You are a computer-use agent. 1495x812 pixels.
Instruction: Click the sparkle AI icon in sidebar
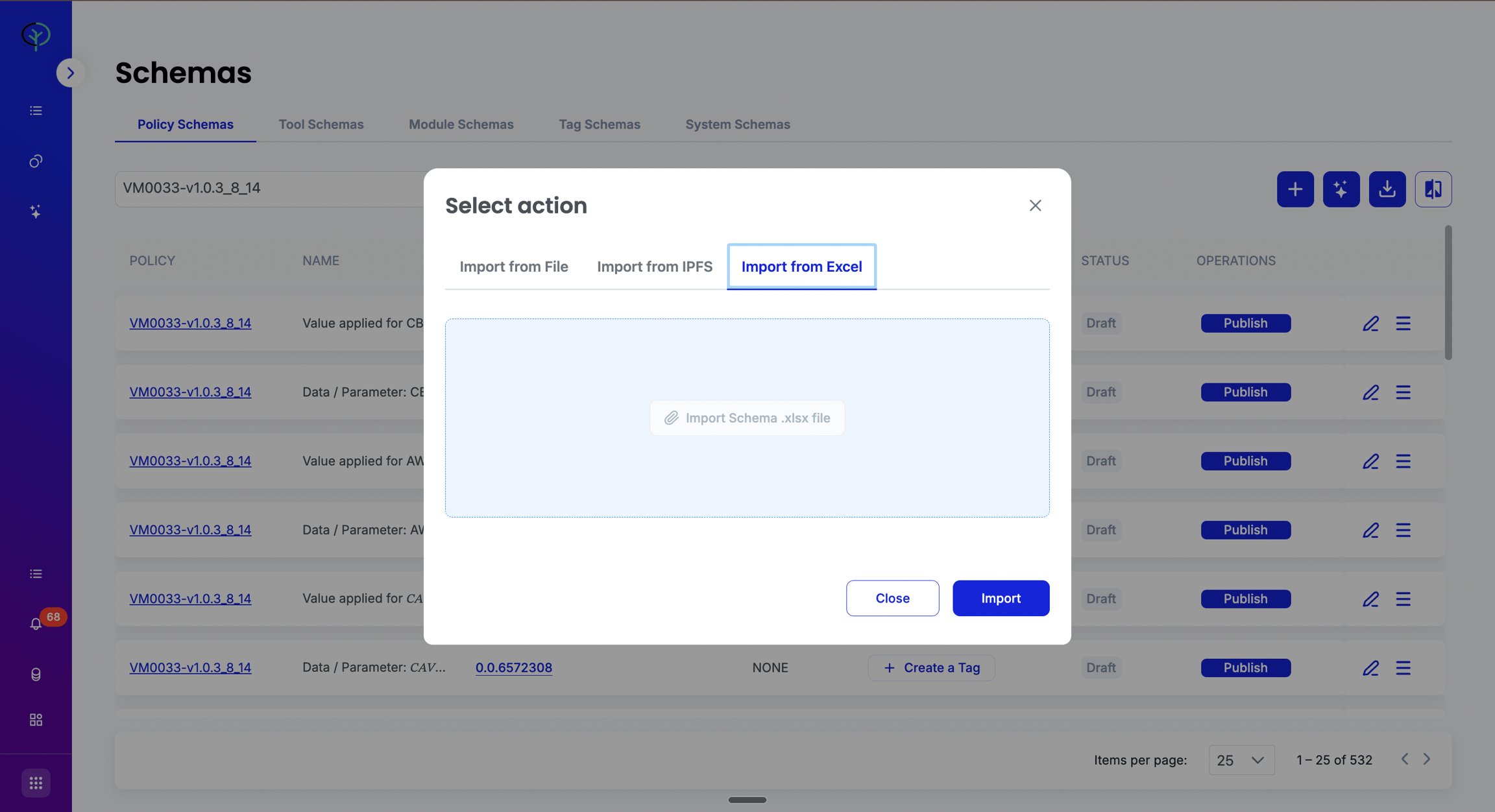pos(36,211)
